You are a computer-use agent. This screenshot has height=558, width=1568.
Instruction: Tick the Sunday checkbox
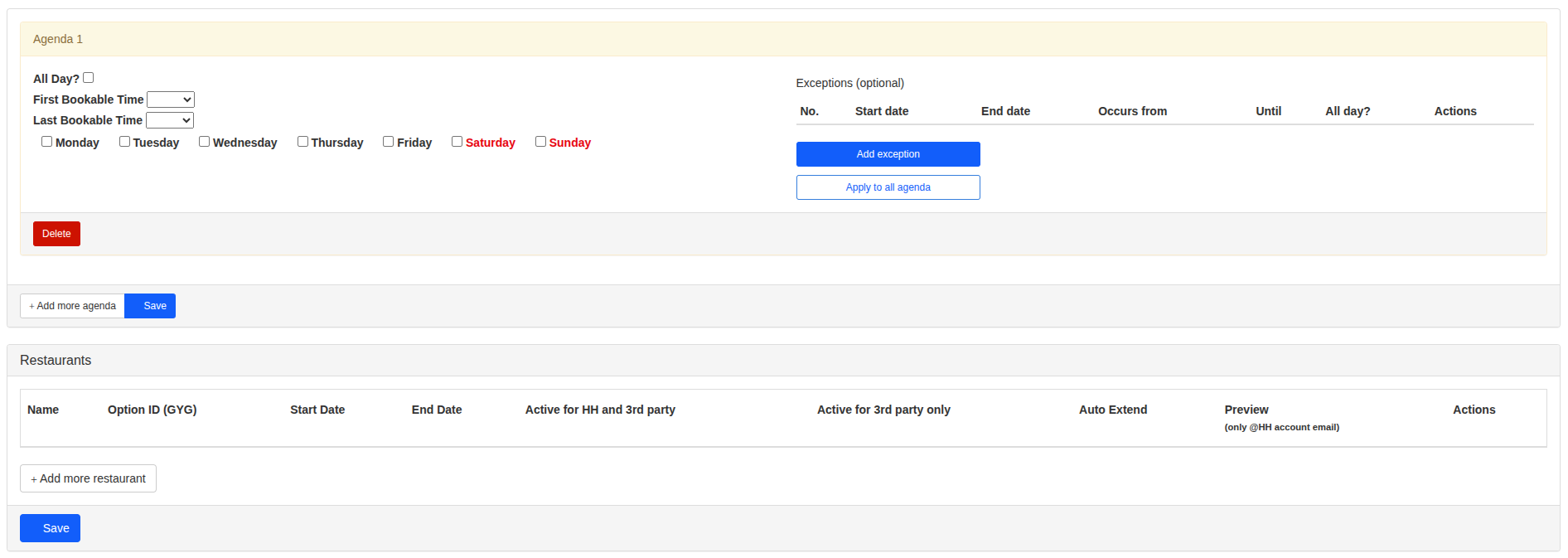click(541, 142)
